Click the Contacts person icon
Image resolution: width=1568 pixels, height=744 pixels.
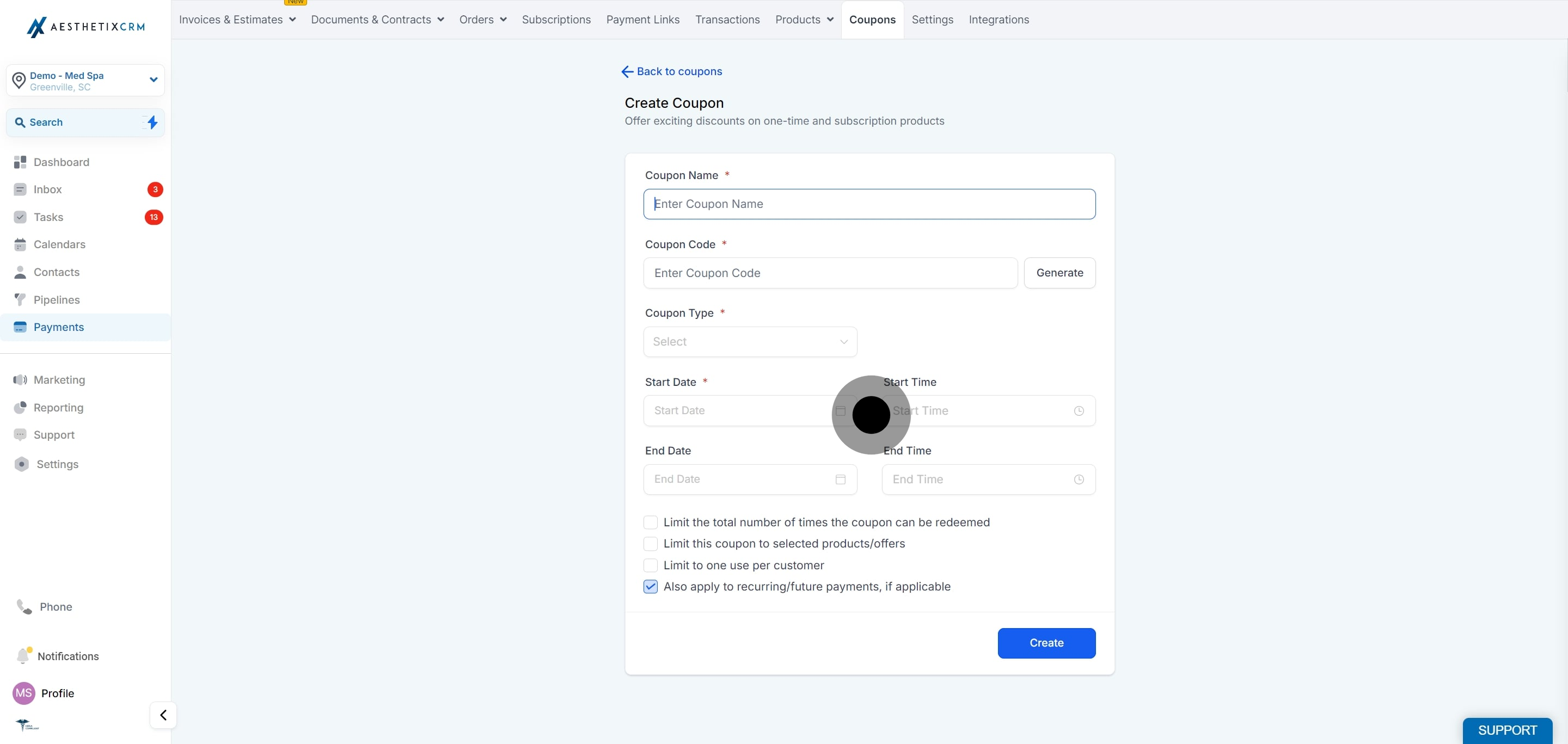(20, 272)
